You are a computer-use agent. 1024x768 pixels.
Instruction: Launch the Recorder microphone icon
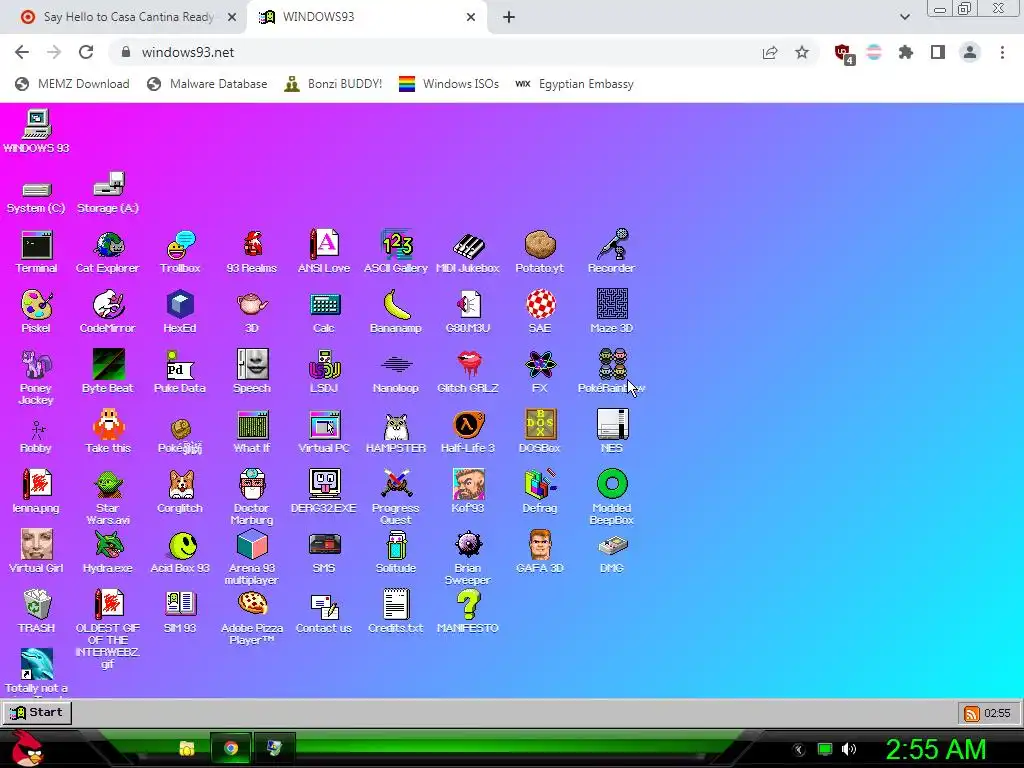click(x=611, y=251)
